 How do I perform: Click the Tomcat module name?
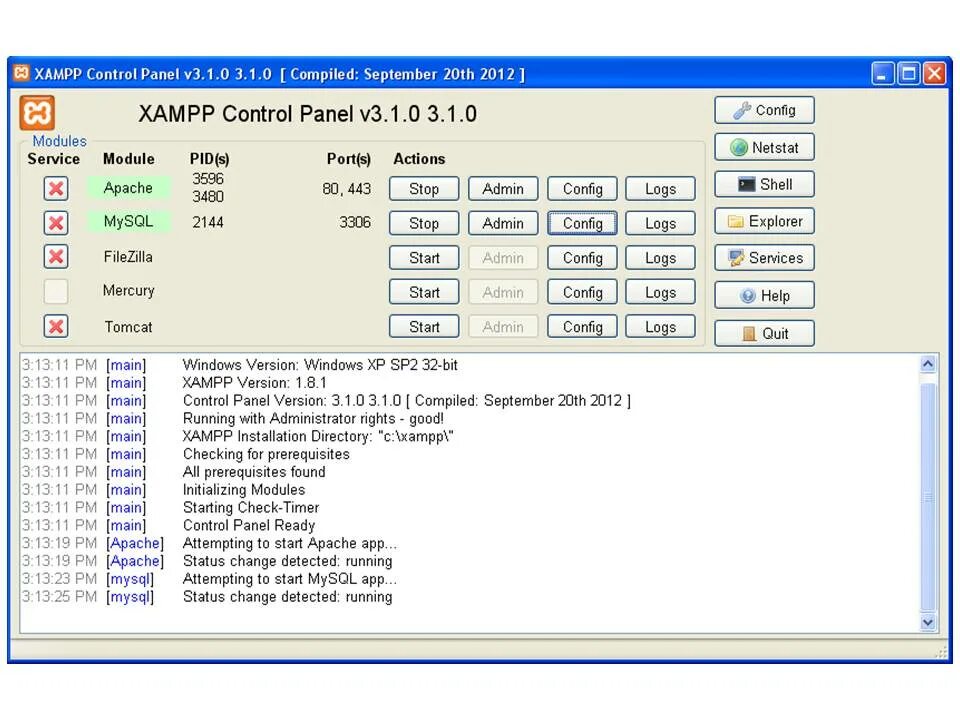point(128,327)
